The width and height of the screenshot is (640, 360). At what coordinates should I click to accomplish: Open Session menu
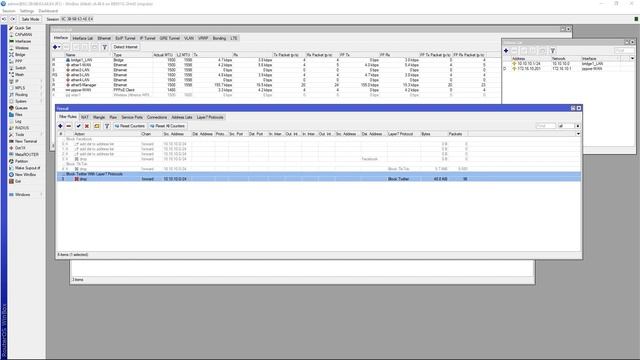pyautogui.click(x=9, y=11)
